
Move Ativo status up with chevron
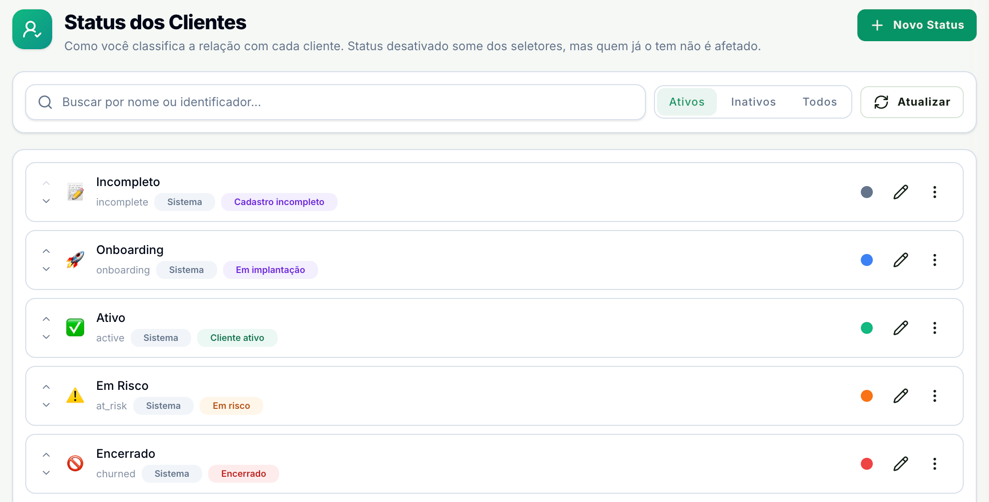tap(46, 319)
